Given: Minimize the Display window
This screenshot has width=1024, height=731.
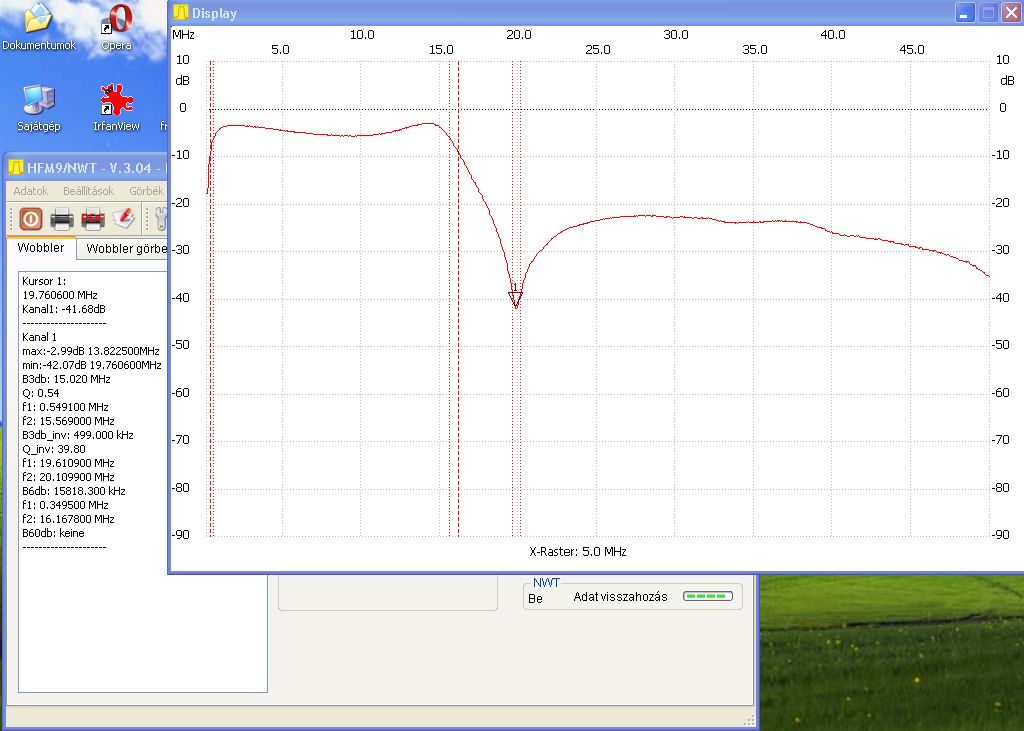Looking at the screenshot, I should coord(965,13).
